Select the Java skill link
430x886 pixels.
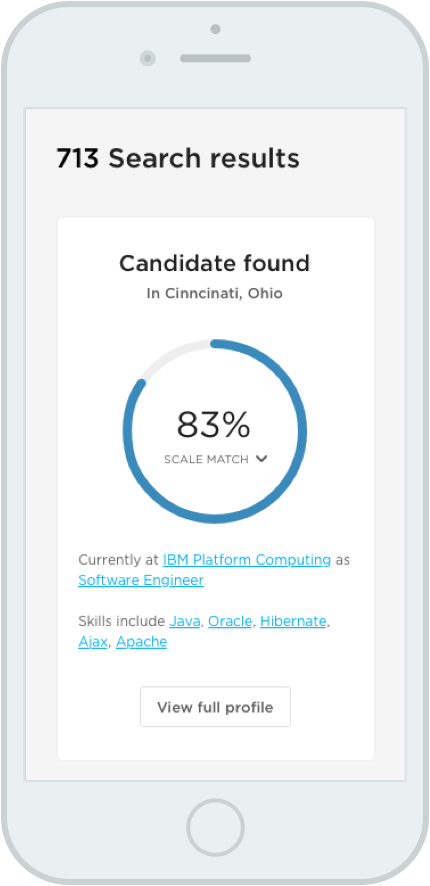(185, 622)
